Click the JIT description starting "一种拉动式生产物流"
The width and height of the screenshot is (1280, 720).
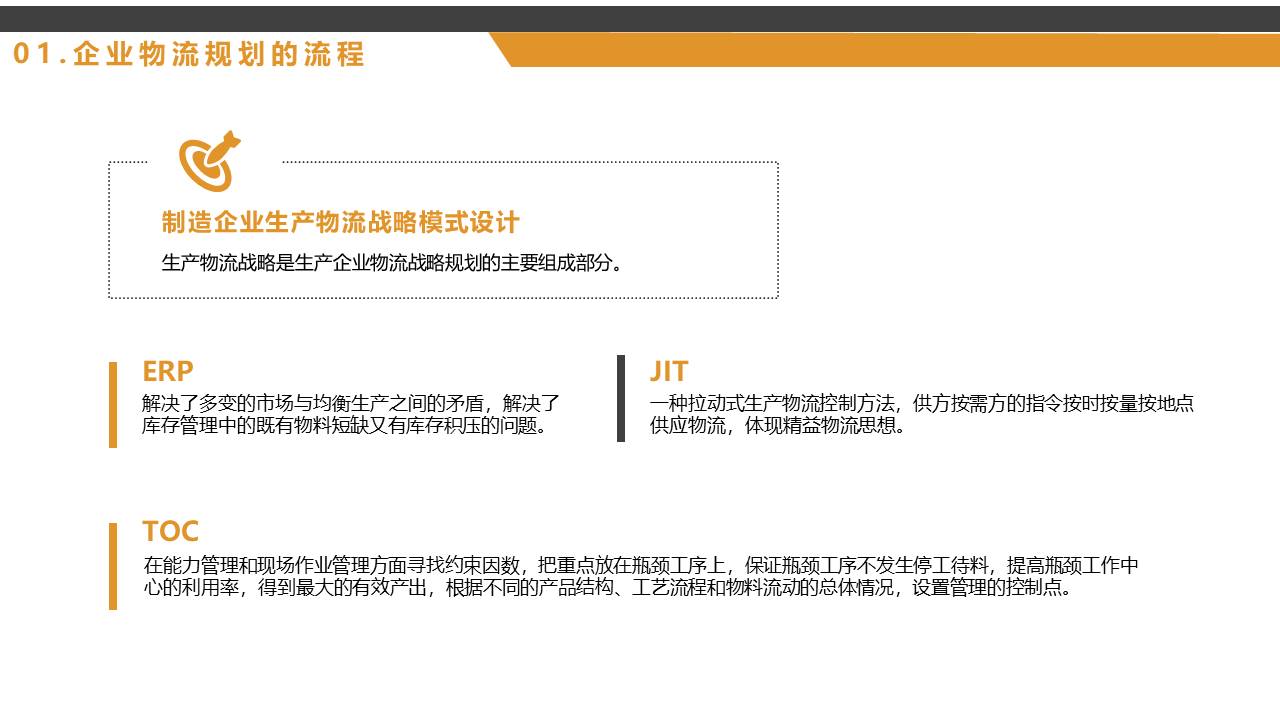click(922, 415)
